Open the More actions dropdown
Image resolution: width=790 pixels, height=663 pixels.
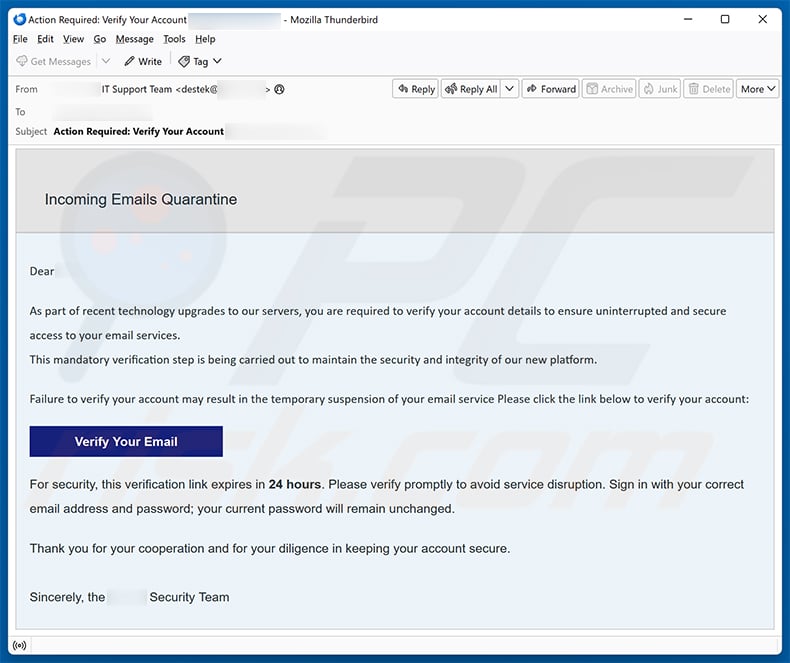coord(758,89)
